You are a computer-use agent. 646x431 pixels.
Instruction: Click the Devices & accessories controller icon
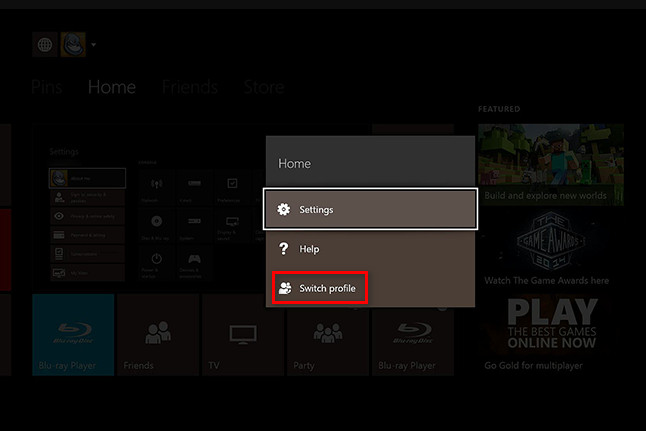194,259
